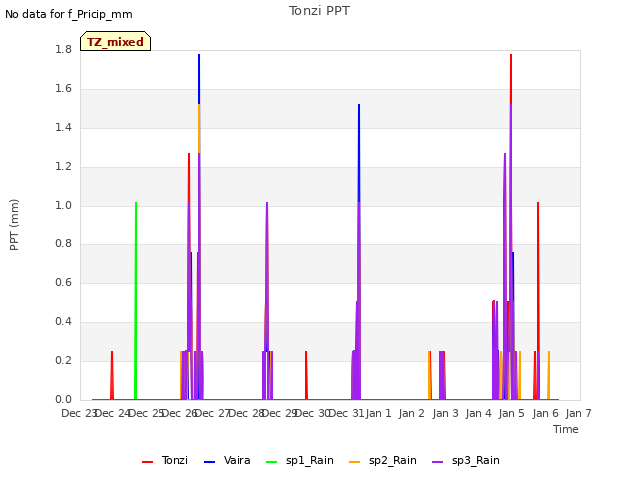Click the 1.0 y-axis tick label
This screenshot has width=640, height=480.
point(63,205)
